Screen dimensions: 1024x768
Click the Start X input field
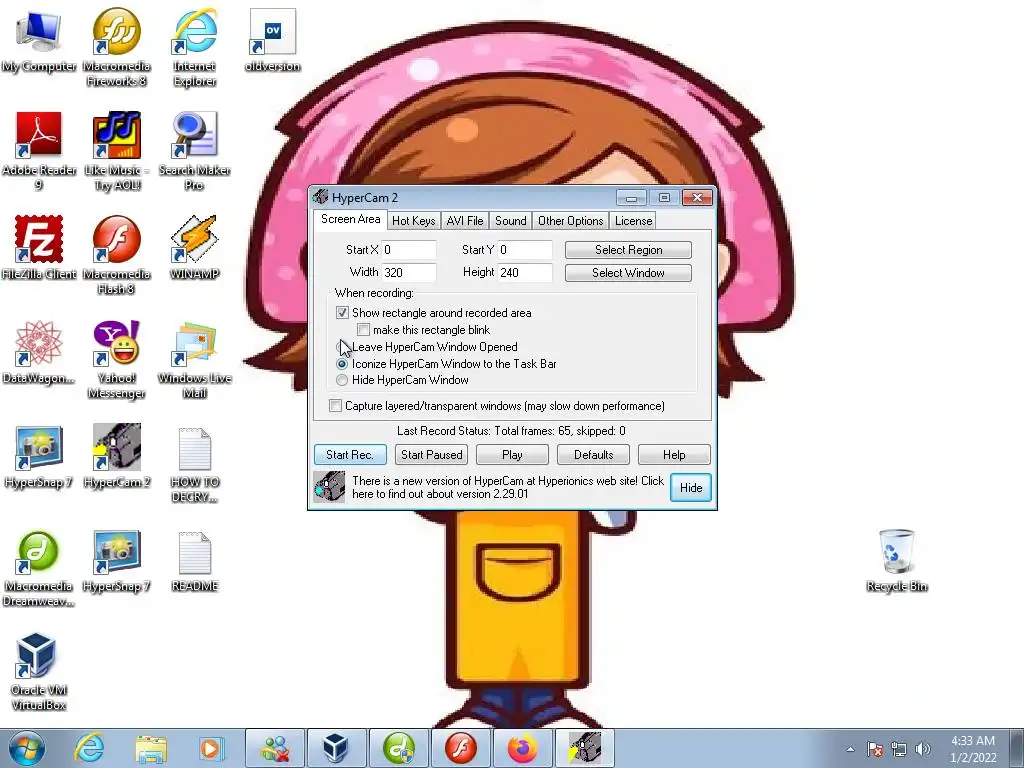tap(409, 250)
